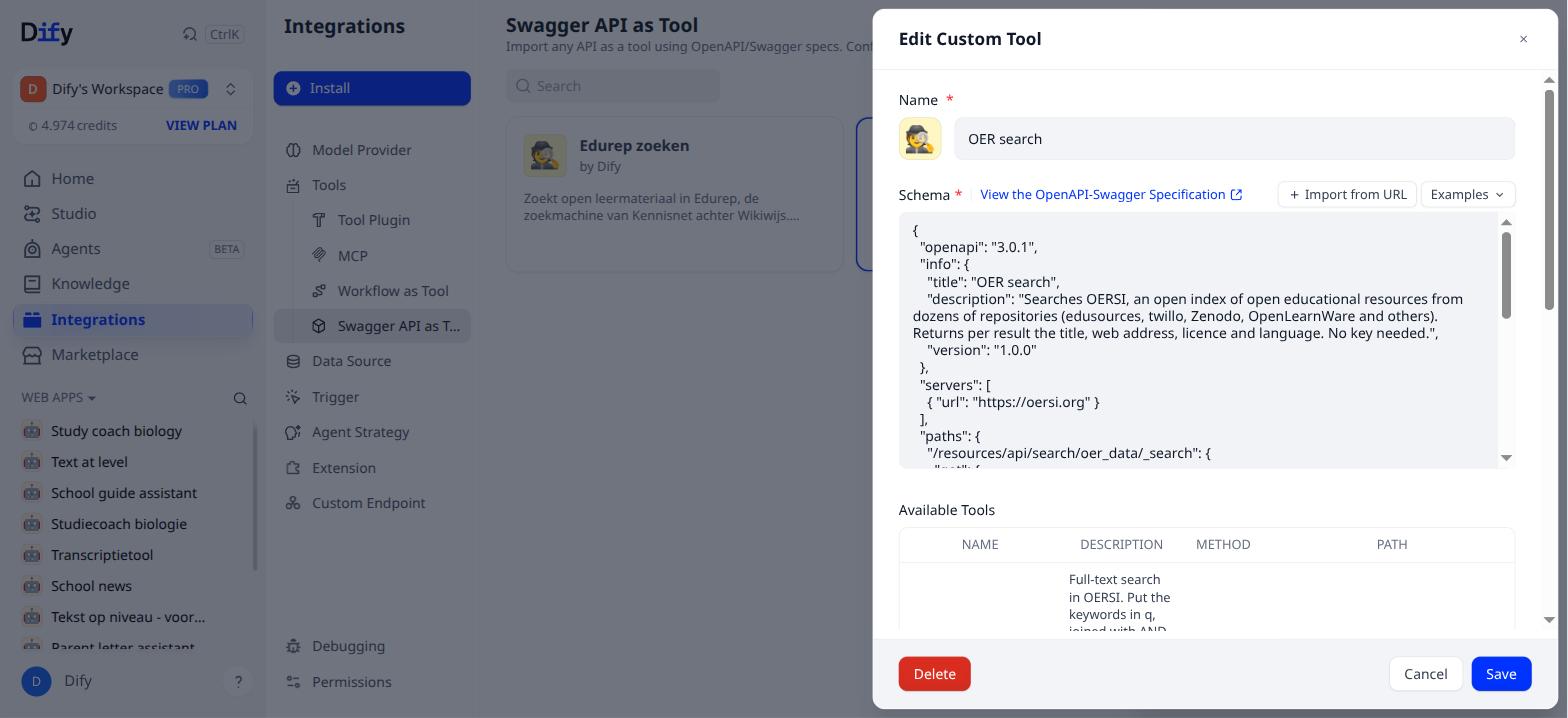Click the Workflow as Tool icon

pos(319,291)
